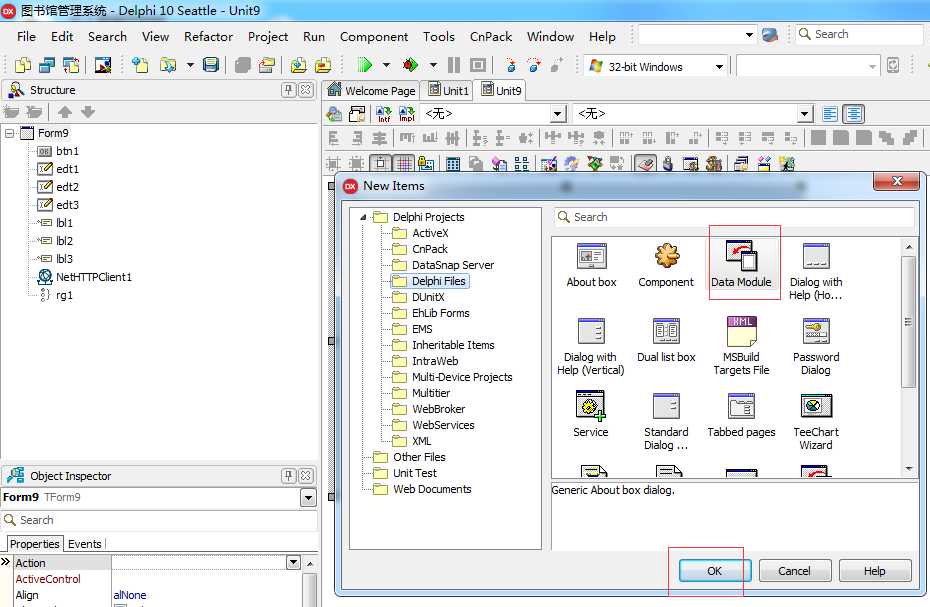Click the platform refresh icon at toolbar right
The width and height of the screenshot is (930, 607).
[893, 65]
